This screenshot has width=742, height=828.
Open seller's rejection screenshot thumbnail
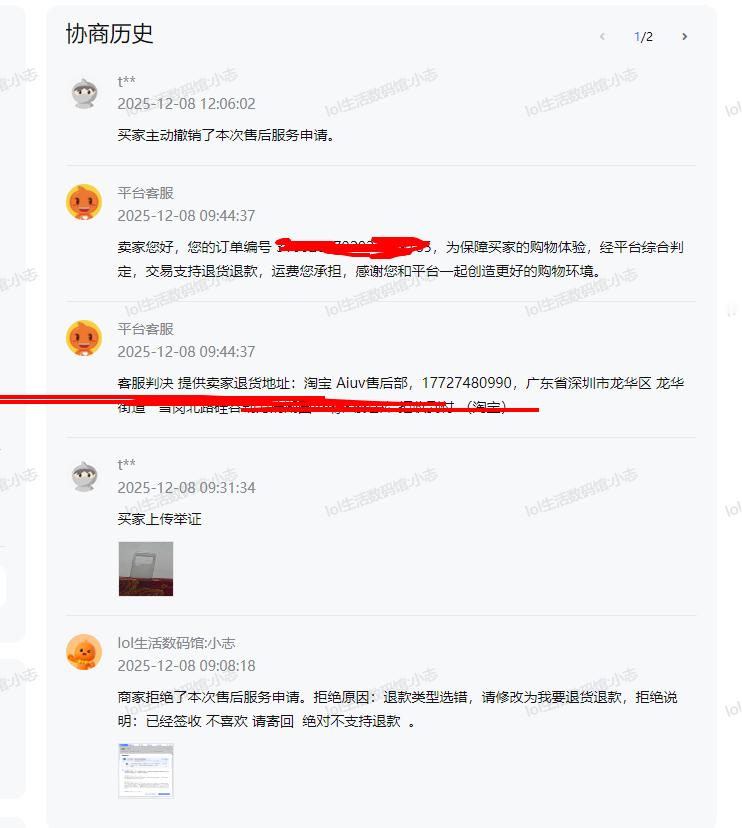click(146, 770)
